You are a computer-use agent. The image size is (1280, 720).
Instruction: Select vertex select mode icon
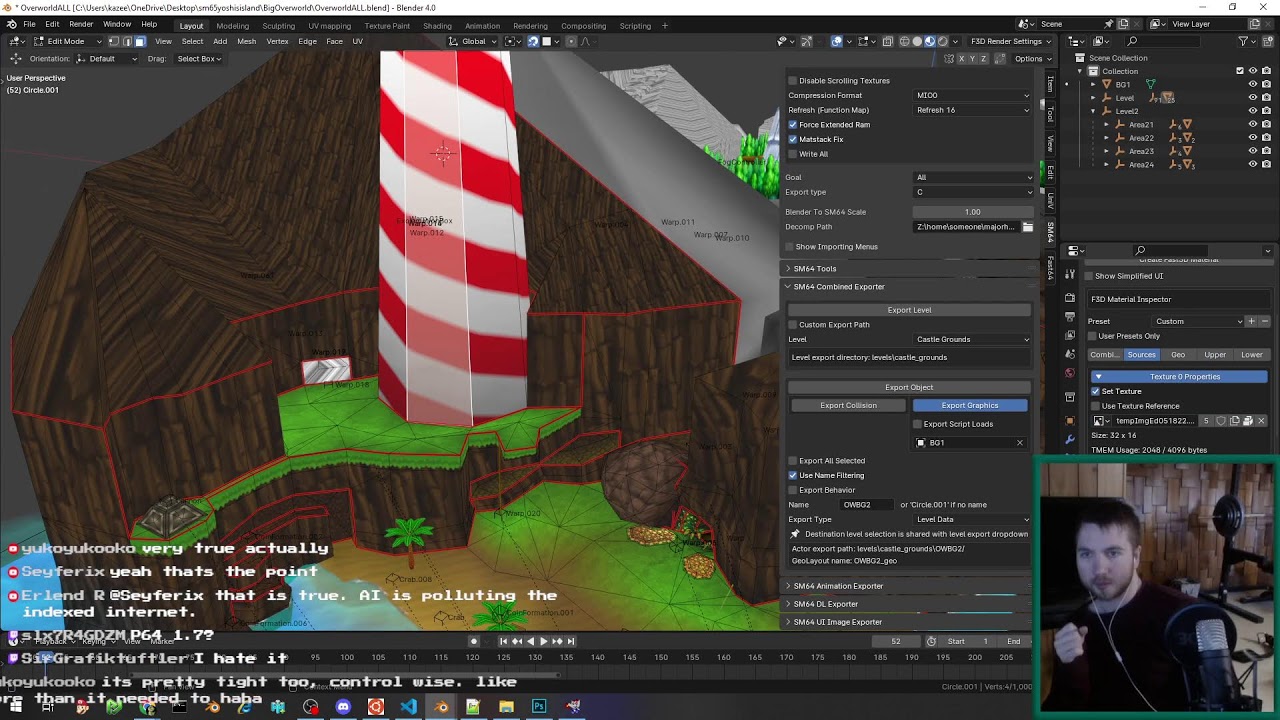click(113, 41)
